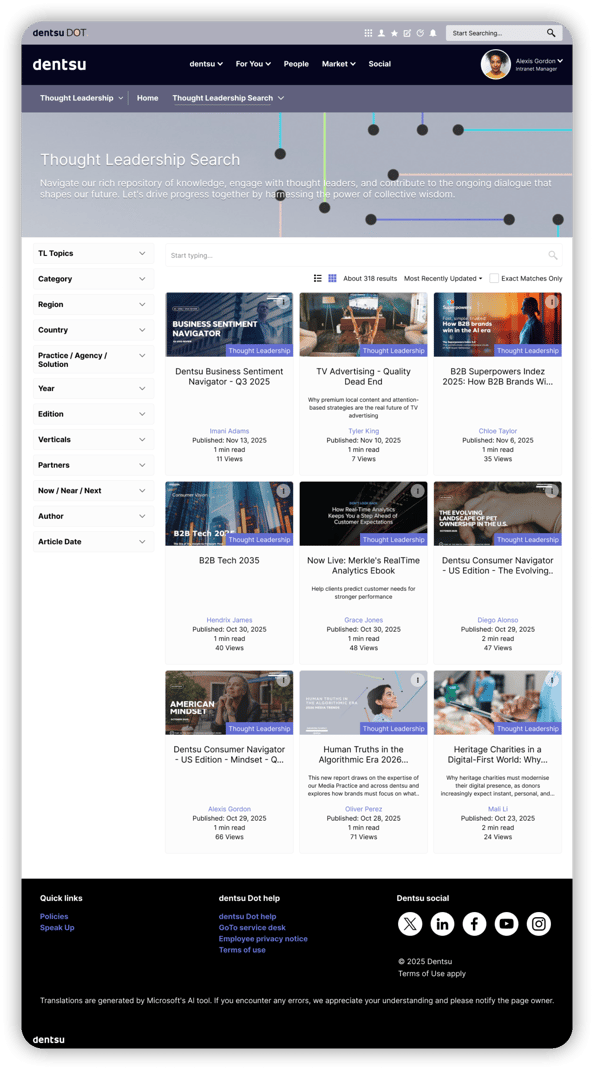Open options menu on B2B Superpowers card
Image resolution: width=594 pixels, height=1070 pixels.
(552, 302)
